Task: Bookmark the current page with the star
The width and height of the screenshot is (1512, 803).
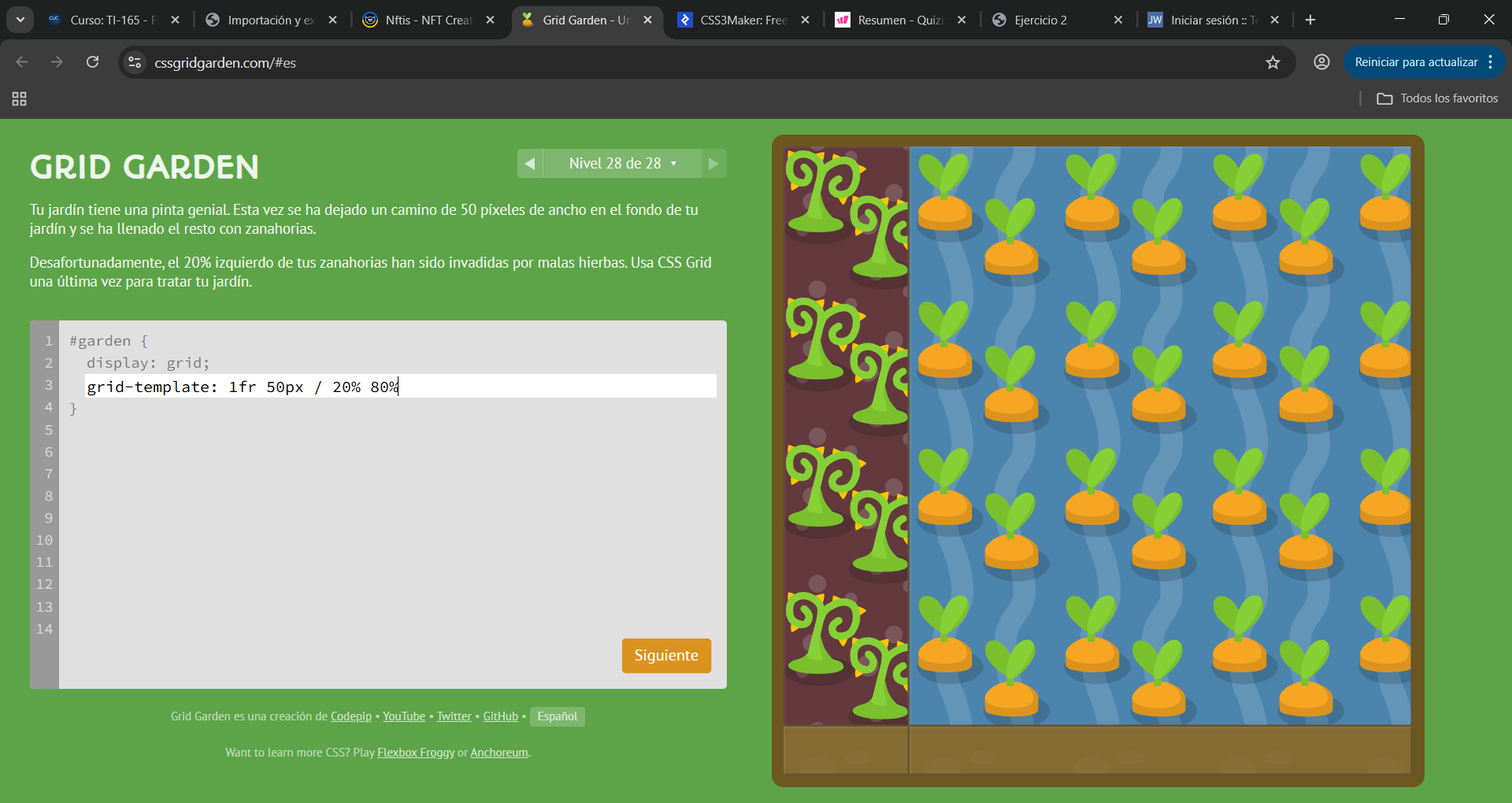Action: coord(1273,62)
